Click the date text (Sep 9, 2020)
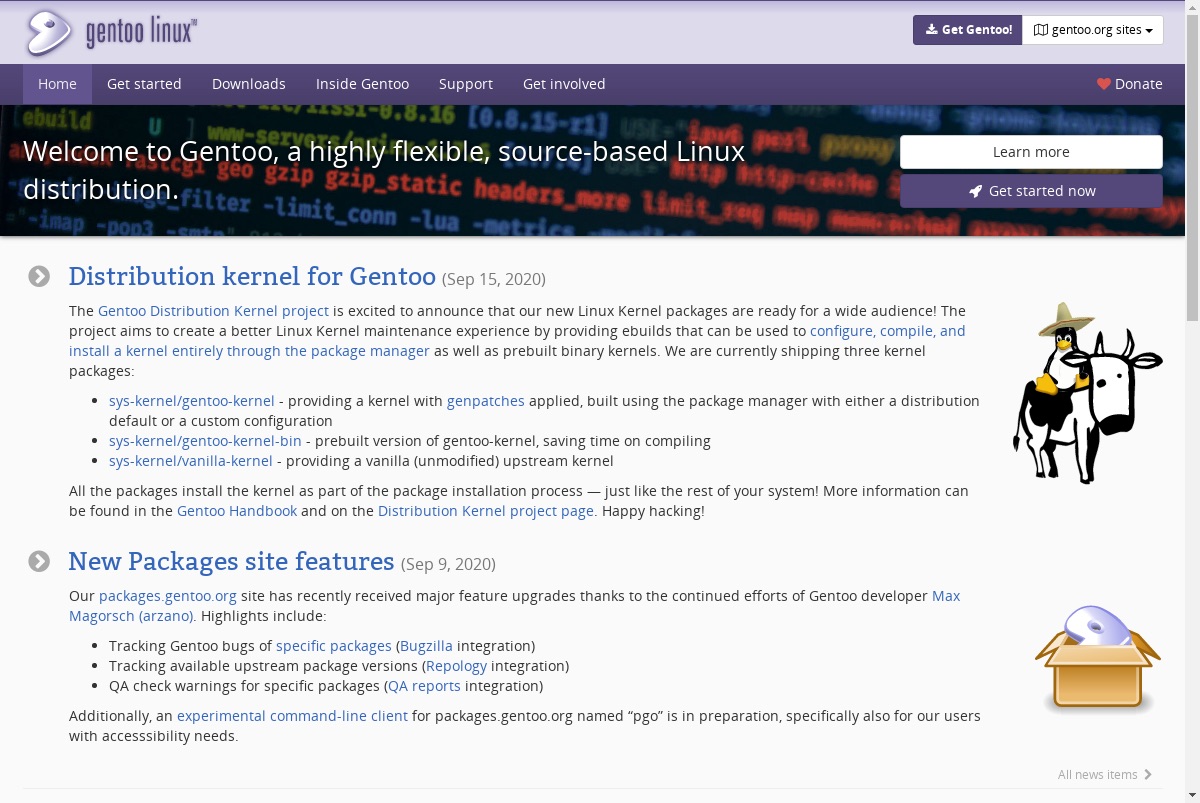The width and height of the screenshot is (1200, 803). coord(448,564)
